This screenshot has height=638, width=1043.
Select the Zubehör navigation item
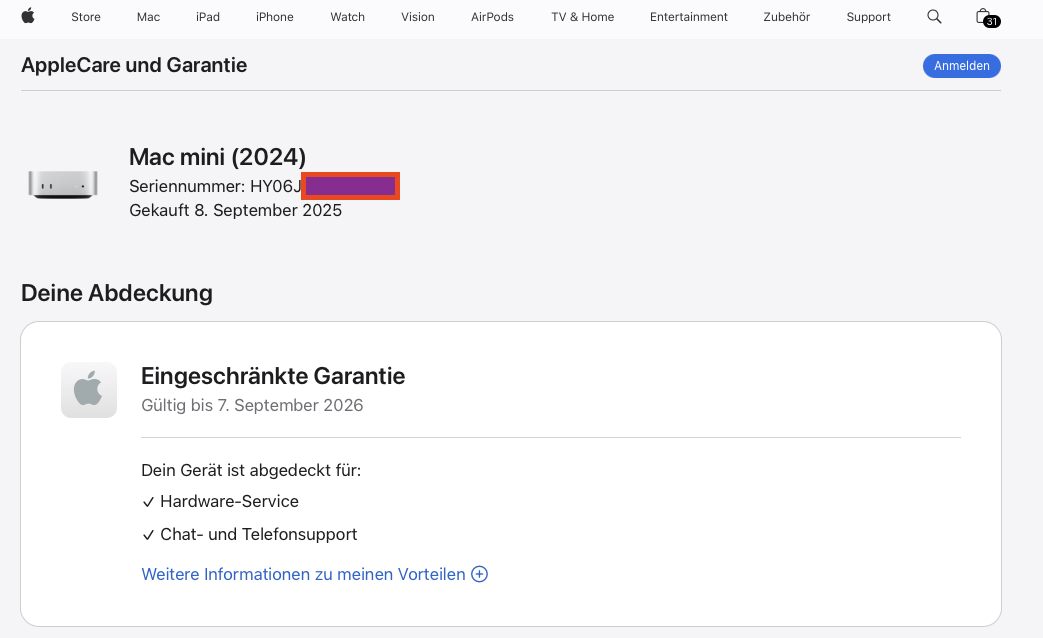(x=787, y=17)
